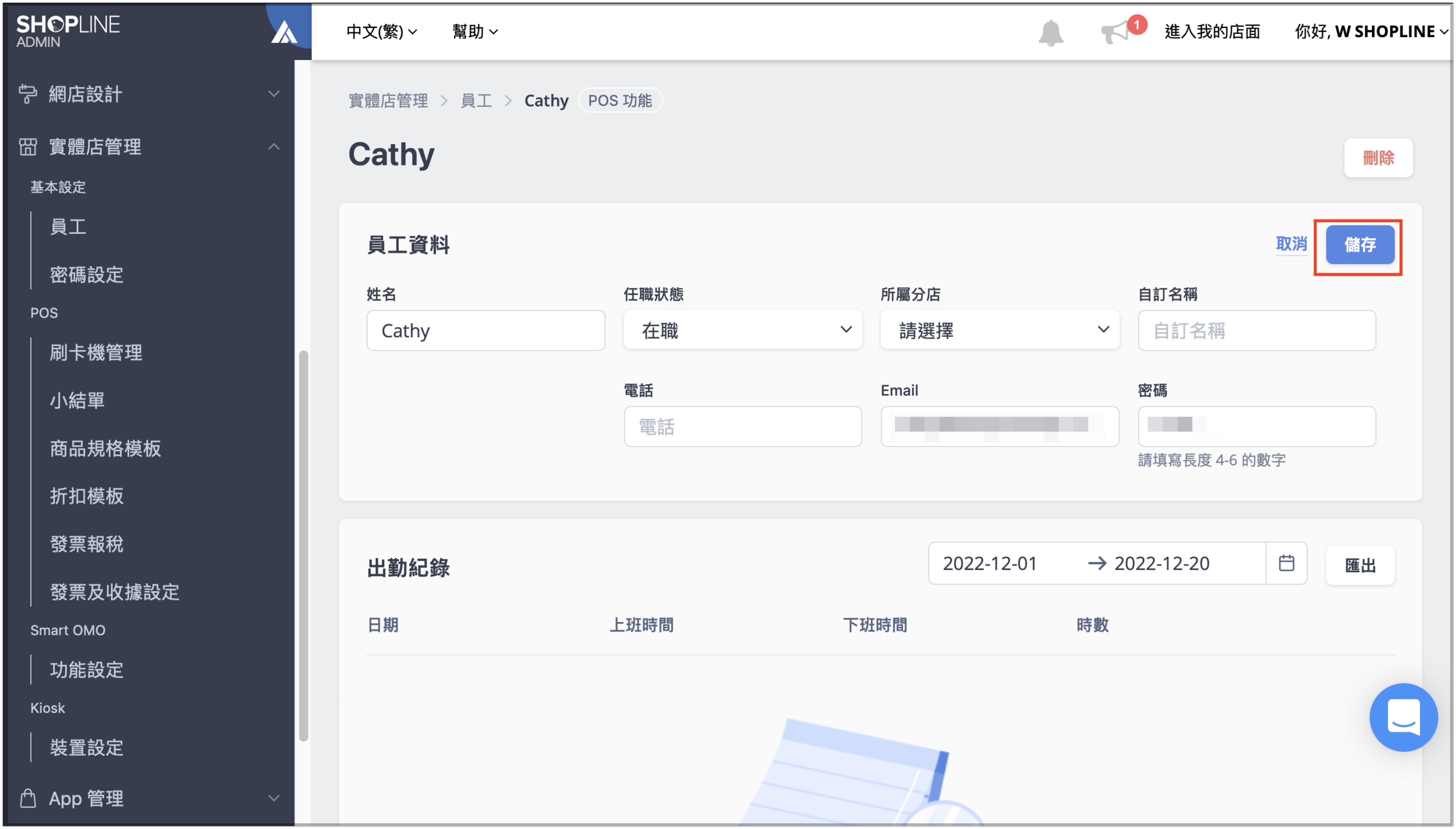Click the 實體店管理 breadcrumb
This screenshot has width=1456, height=829.
pyautogui.click(x=388, y=101)
